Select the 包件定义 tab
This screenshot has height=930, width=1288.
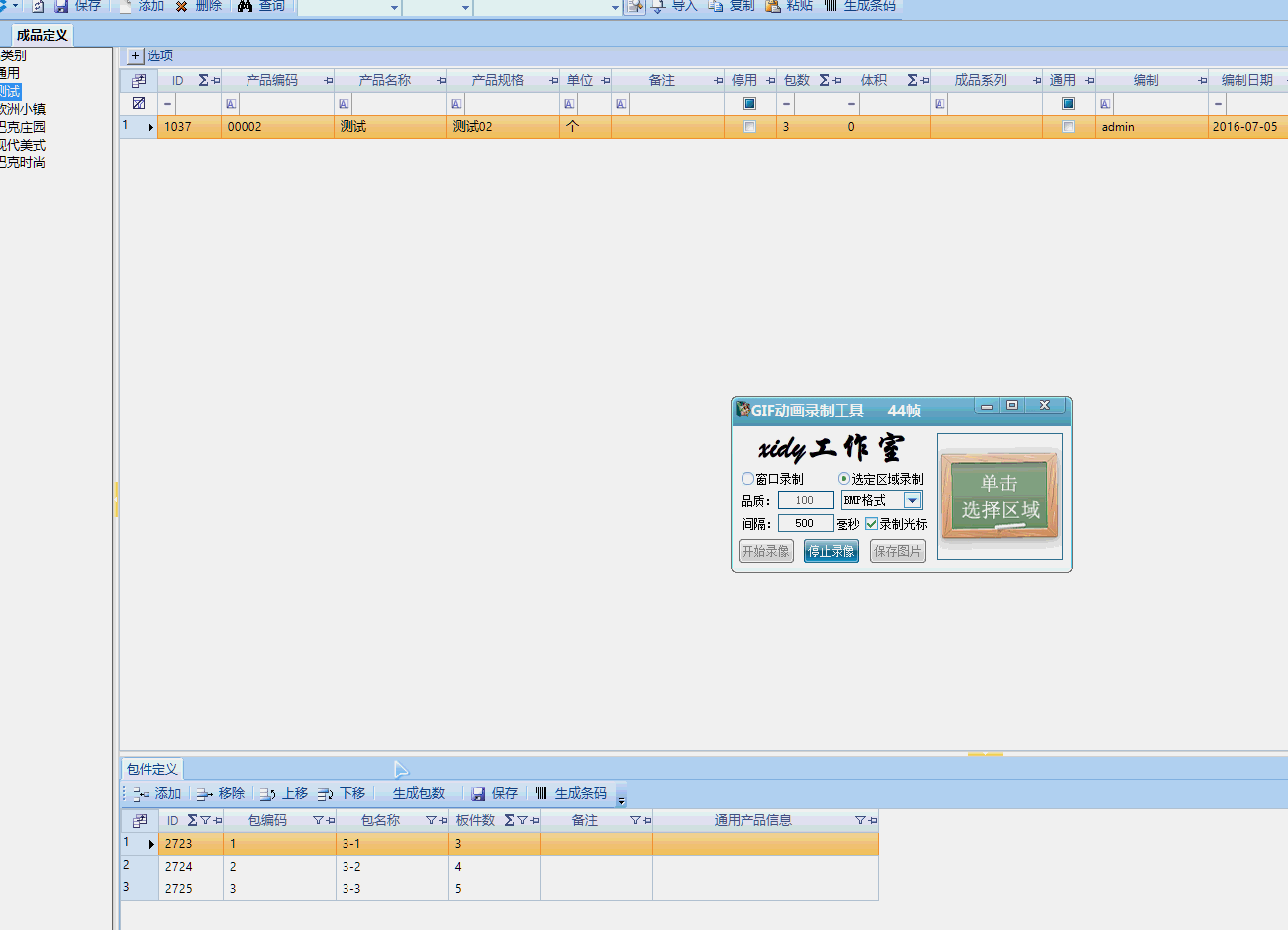point(151,769)
